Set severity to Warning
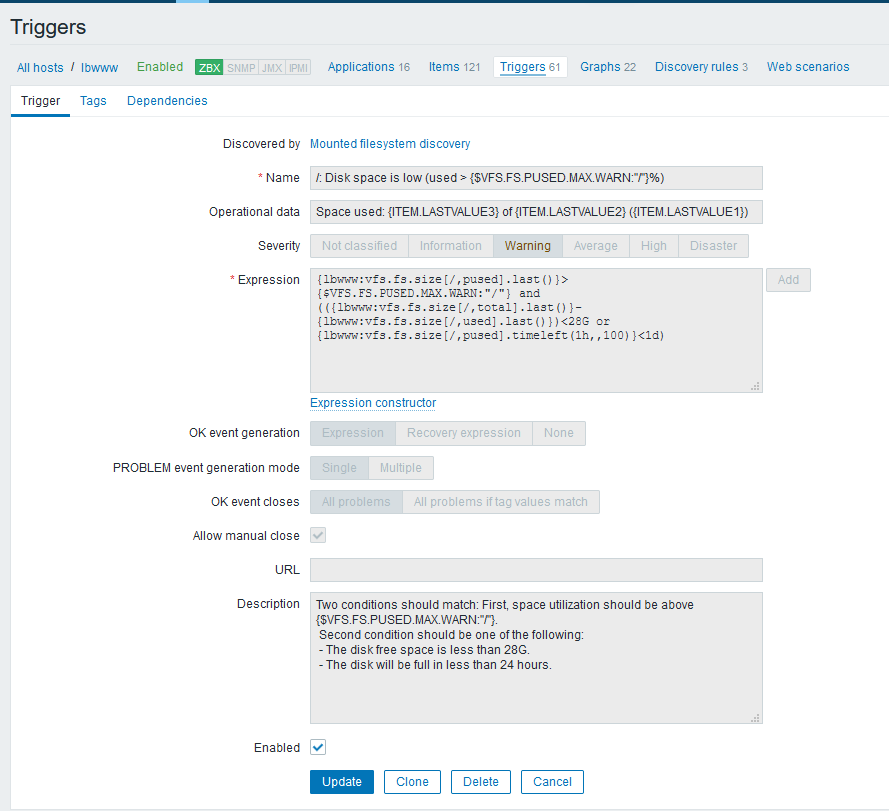Viewport: 889px width, 811px height. coord(528,246)
